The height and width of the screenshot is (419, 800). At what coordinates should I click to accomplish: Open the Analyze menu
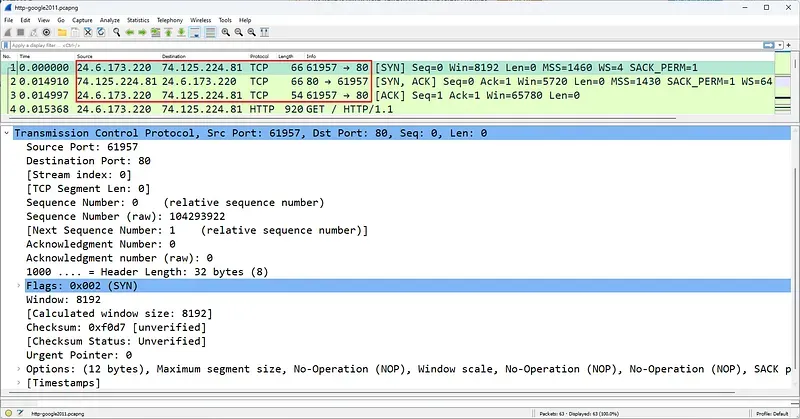tap(110, 20)
